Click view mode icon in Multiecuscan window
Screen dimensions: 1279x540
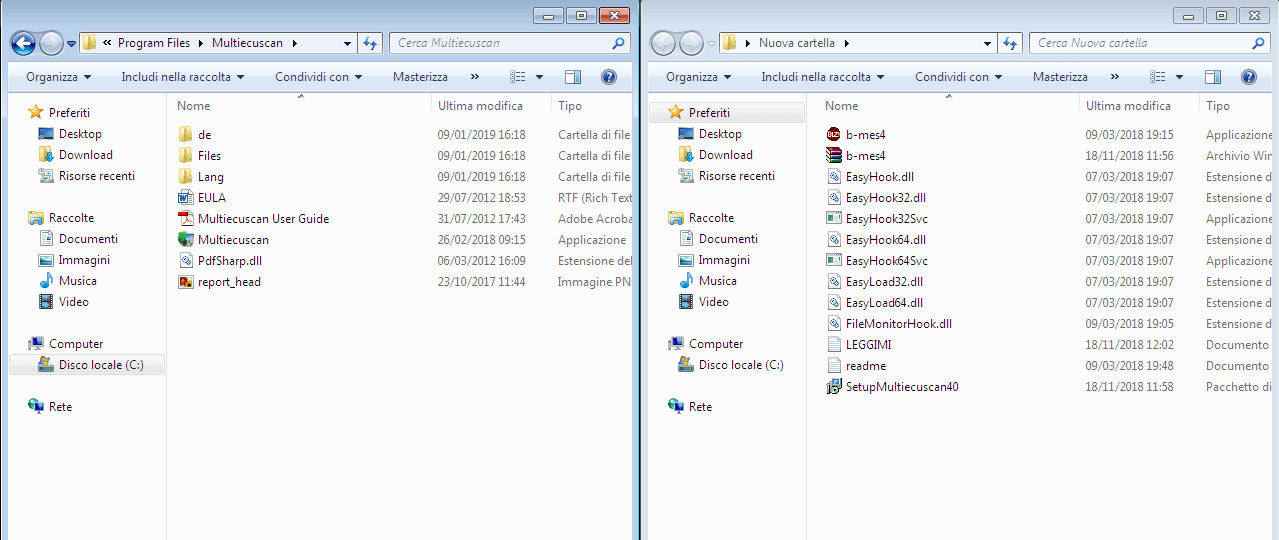[518, 77]
